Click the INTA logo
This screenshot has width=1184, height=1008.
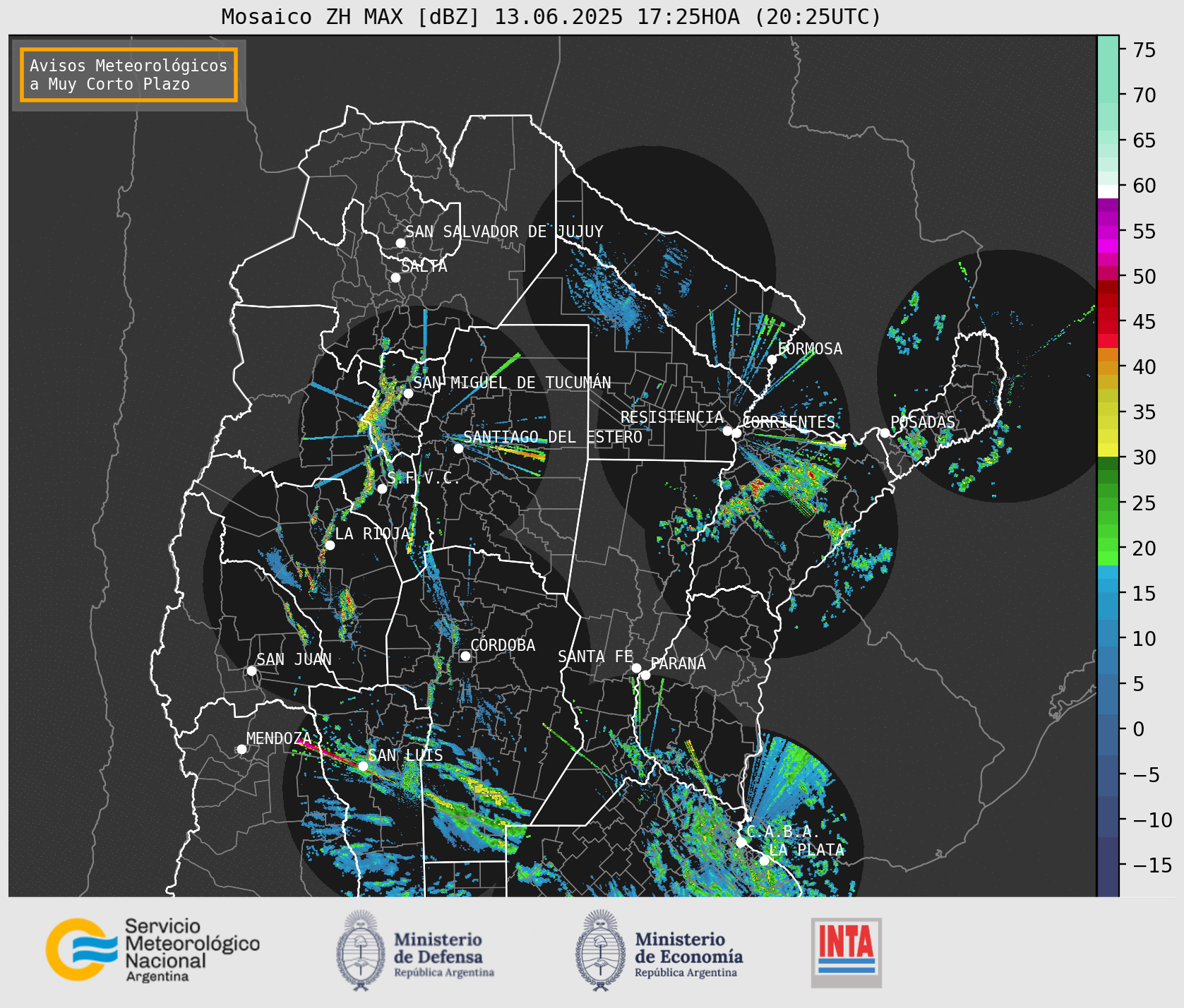point(846,952)
